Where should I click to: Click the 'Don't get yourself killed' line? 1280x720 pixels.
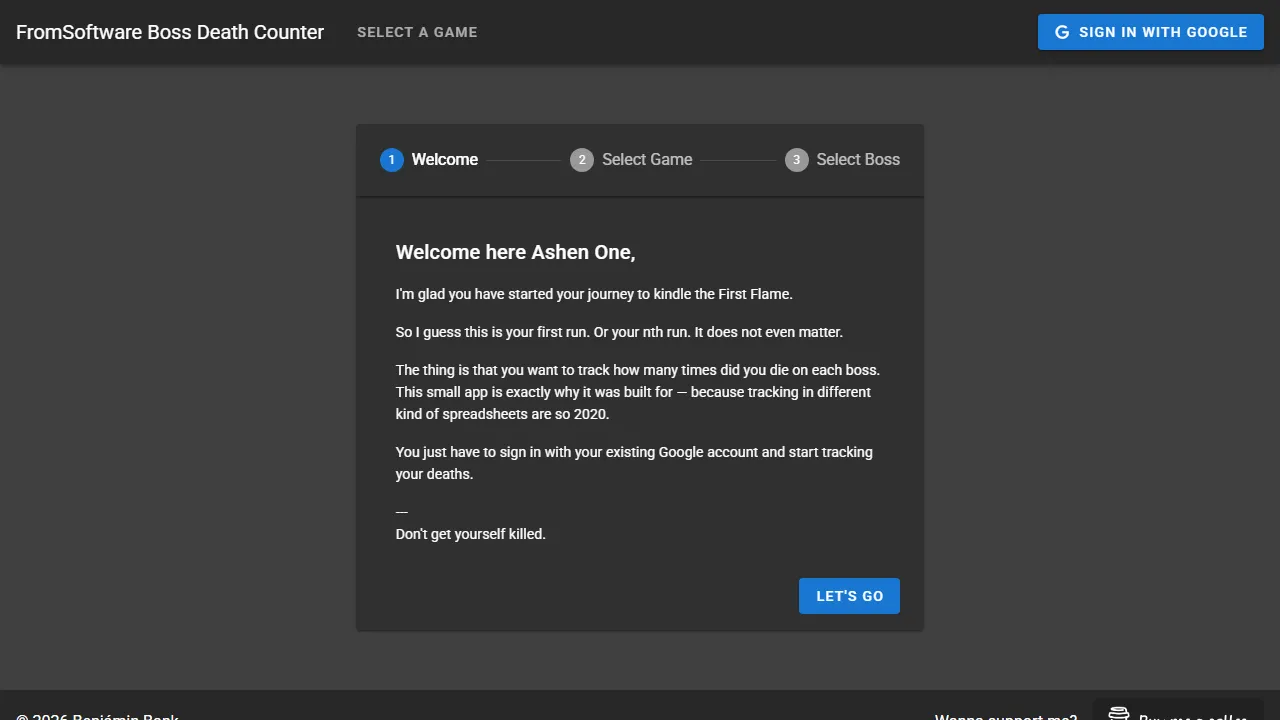tap(470, 534)
